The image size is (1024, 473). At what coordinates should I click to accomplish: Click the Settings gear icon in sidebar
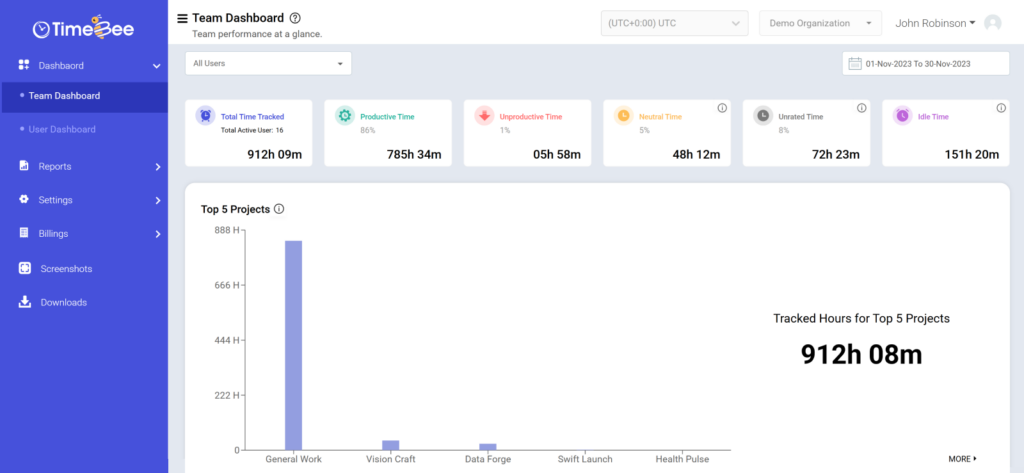tap(24, 199)
